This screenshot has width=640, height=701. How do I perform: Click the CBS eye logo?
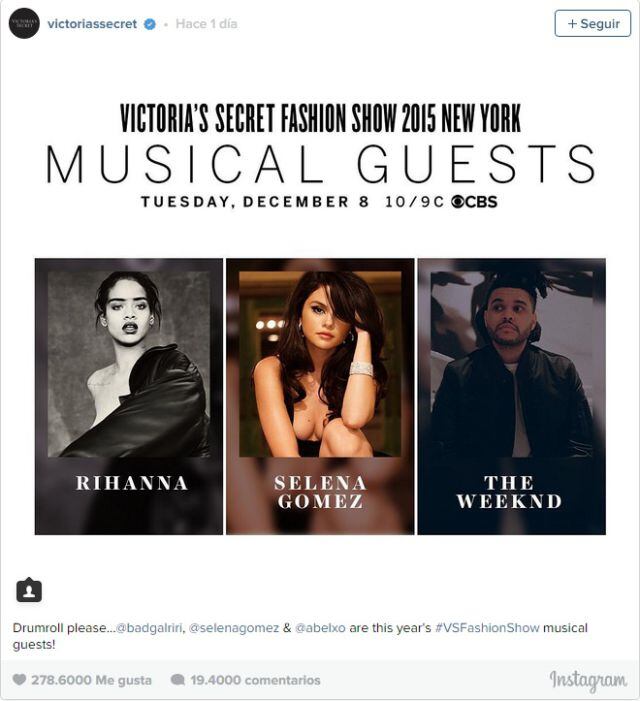coord(459,201)
